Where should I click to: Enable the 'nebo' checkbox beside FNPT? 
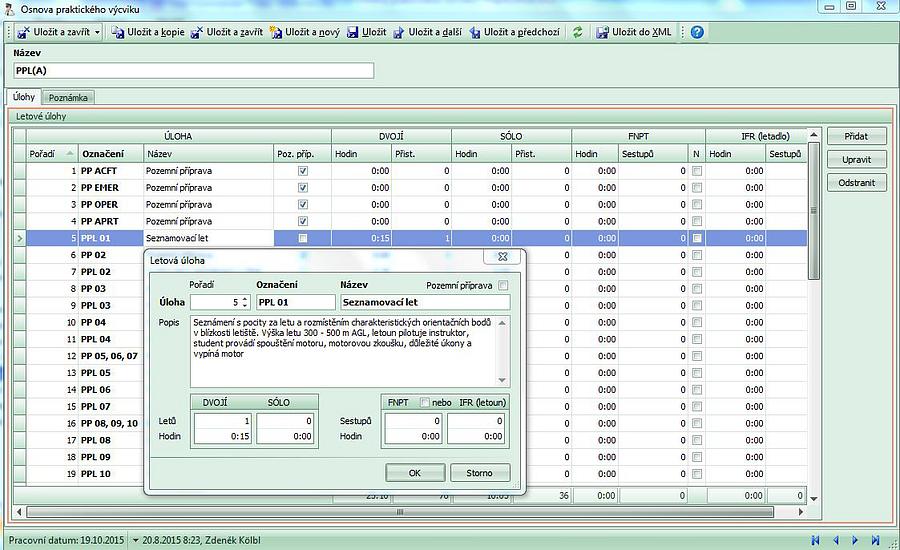(x=425, y=402)
